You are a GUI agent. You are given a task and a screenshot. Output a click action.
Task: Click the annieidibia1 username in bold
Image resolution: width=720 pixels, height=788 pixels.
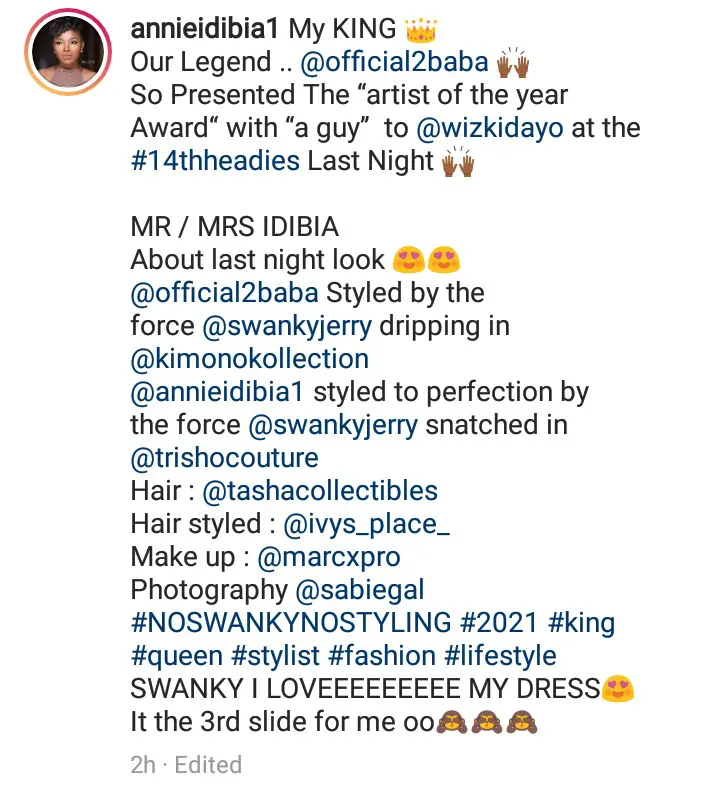point(204,29)
